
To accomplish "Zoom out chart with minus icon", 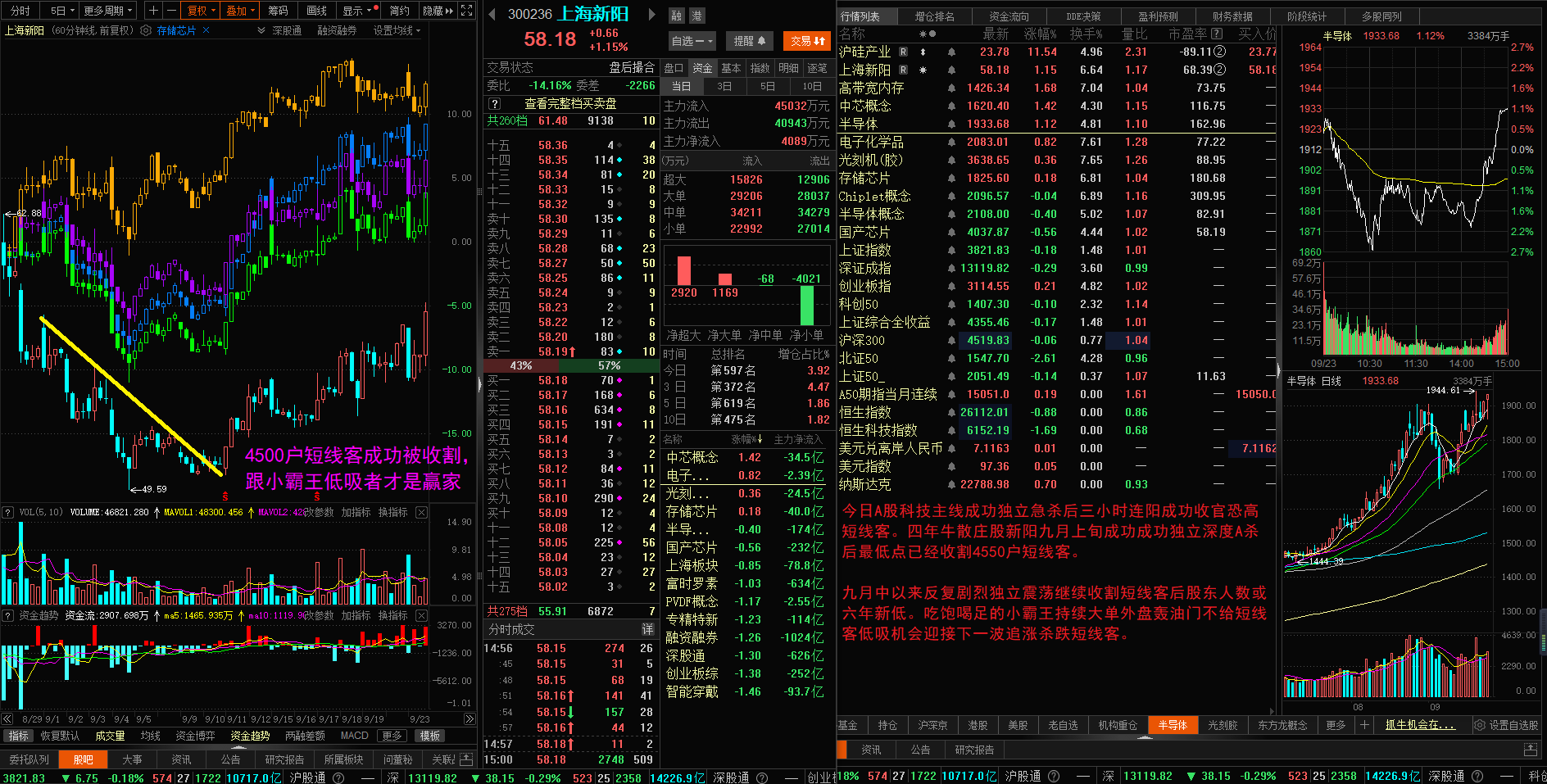I will [x=170, y=11].
